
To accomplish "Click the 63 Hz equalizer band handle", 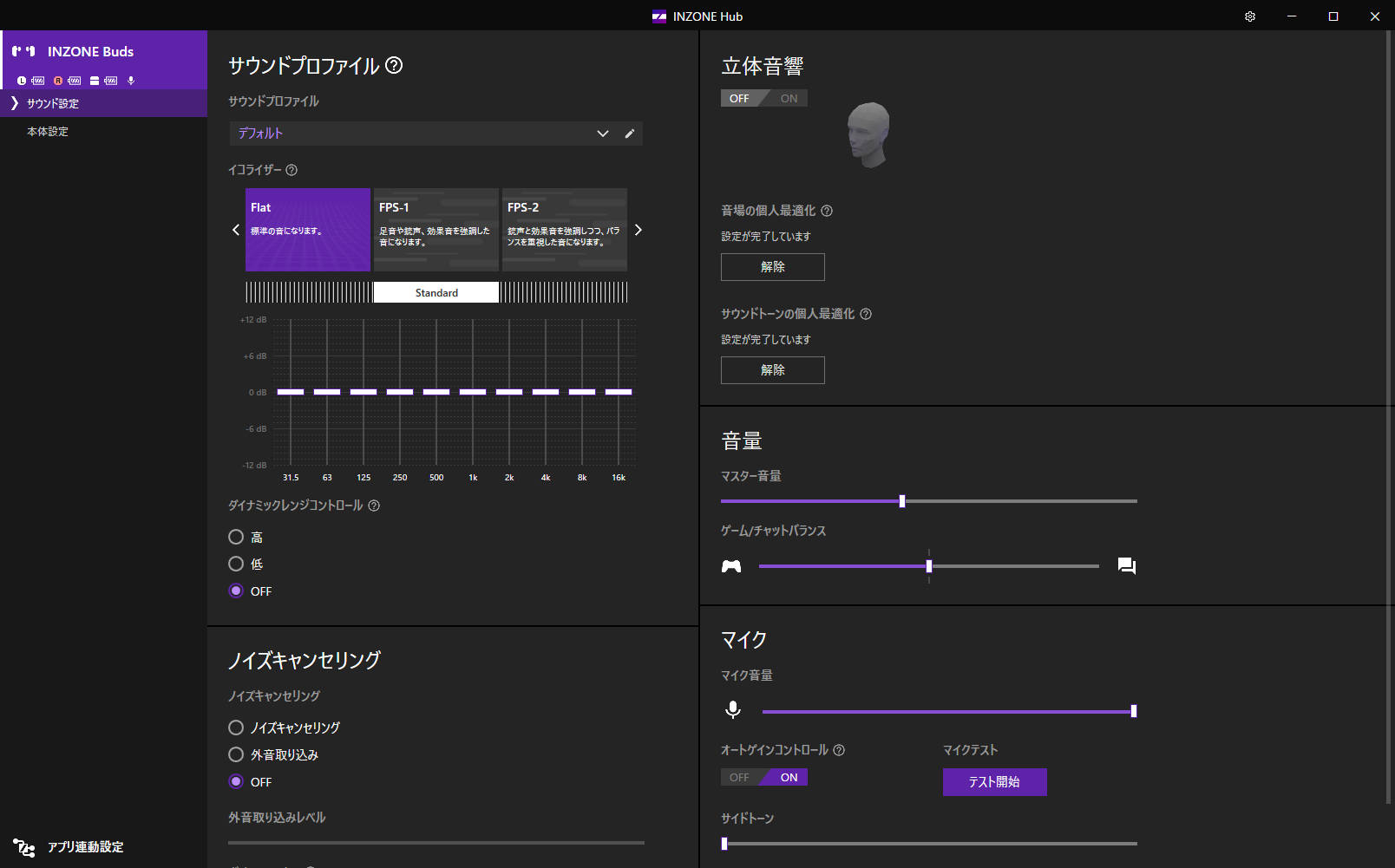I will click(327, 392).
